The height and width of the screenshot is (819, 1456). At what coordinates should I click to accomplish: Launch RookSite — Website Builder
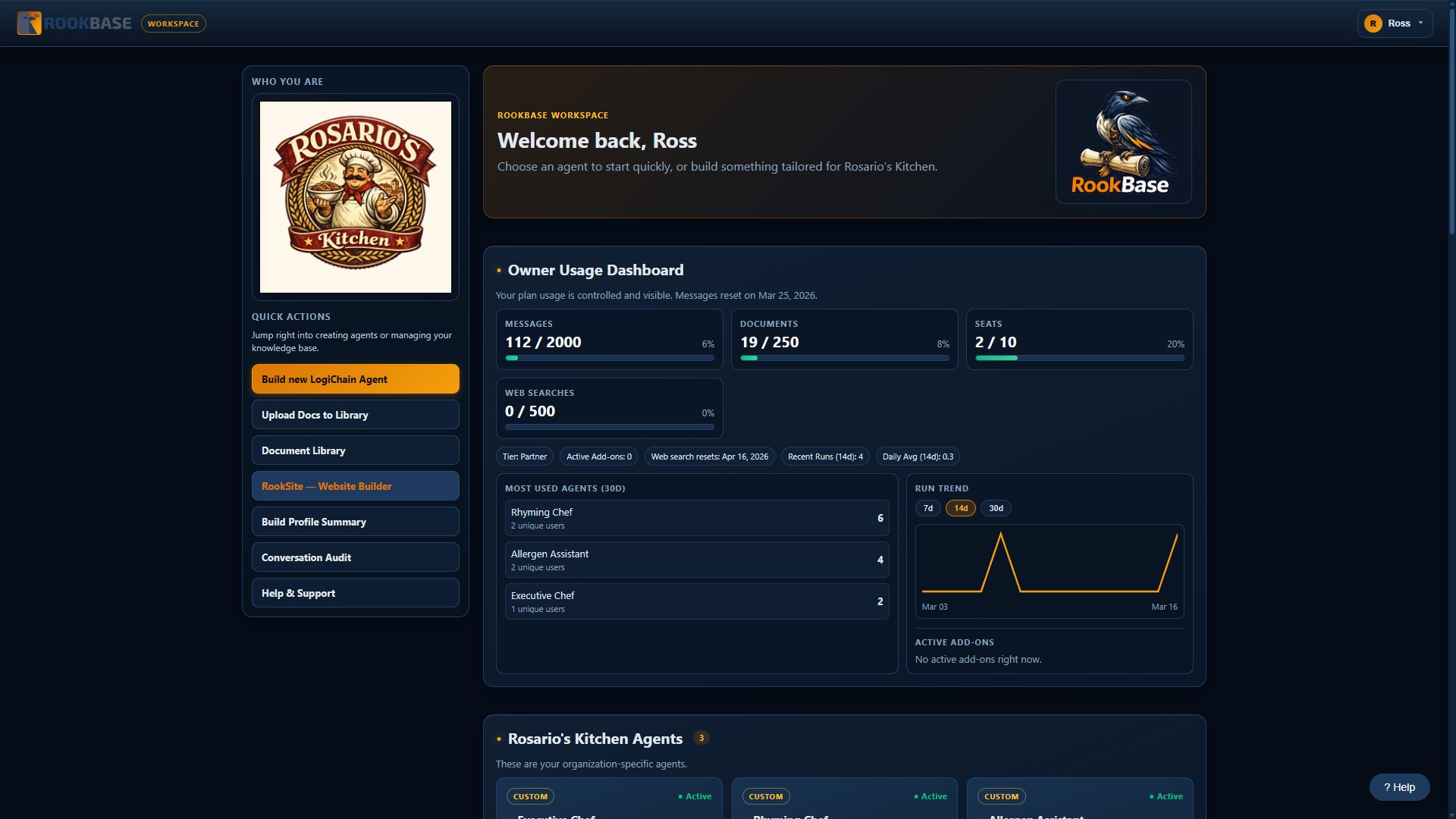(355, 485)
